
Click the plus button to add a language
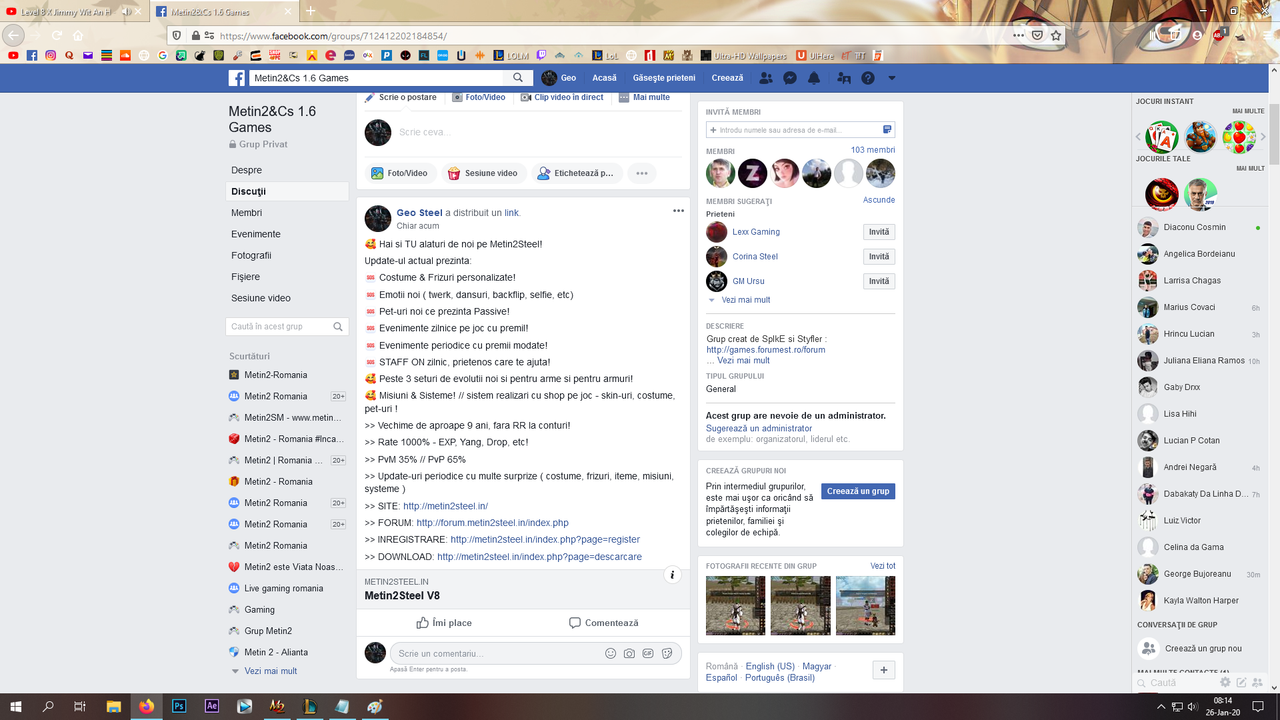point(883,670)
